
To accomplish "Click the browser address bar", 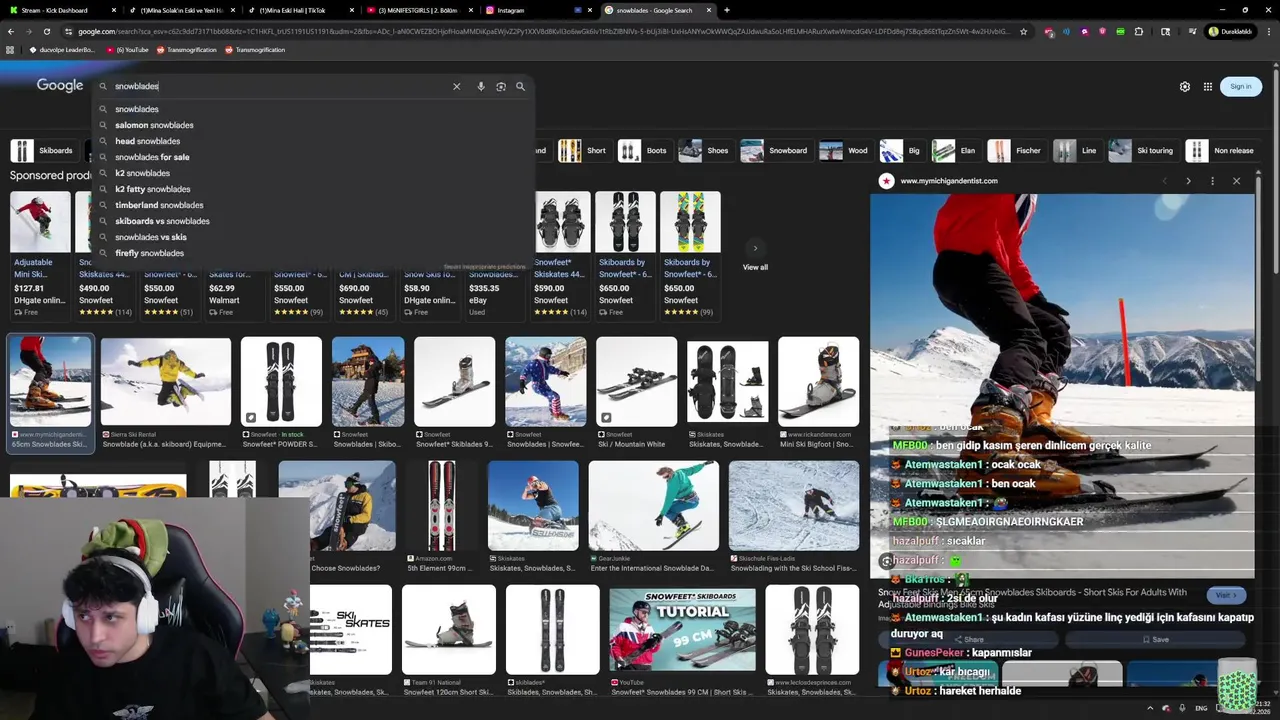I will pos(540,31).
